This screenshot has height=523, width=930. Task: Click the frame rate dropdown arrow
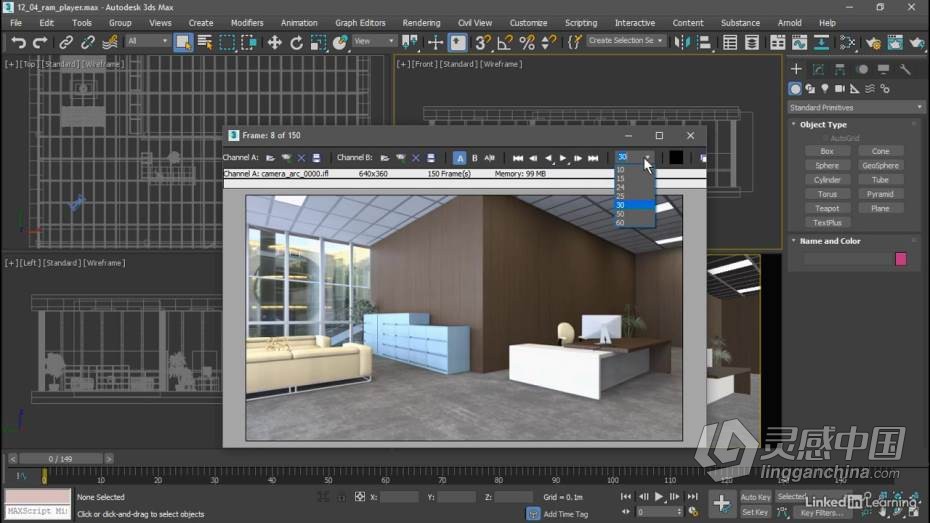point(648,157)
